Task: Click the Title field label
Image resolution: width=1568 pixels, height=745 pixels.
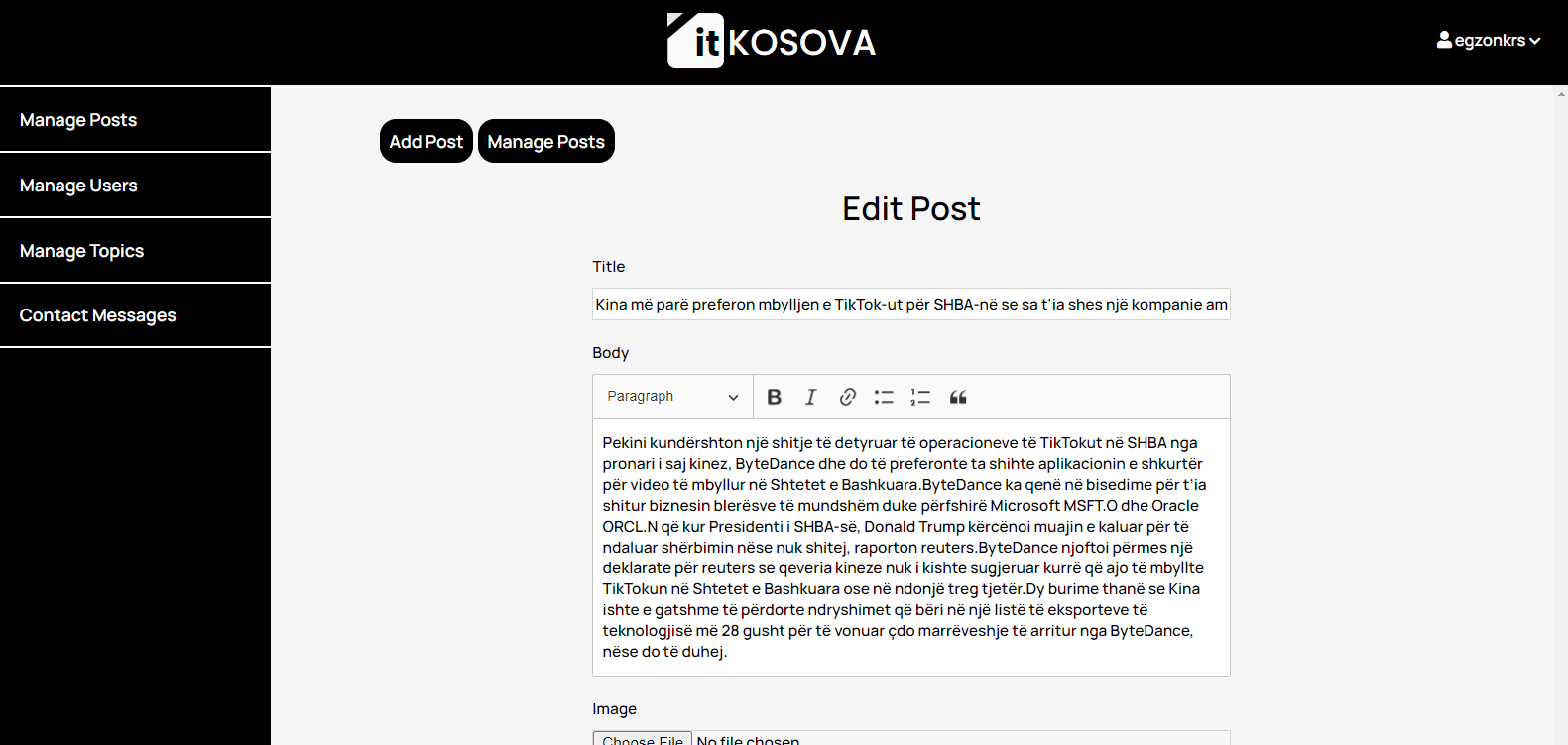Action: 608,267
